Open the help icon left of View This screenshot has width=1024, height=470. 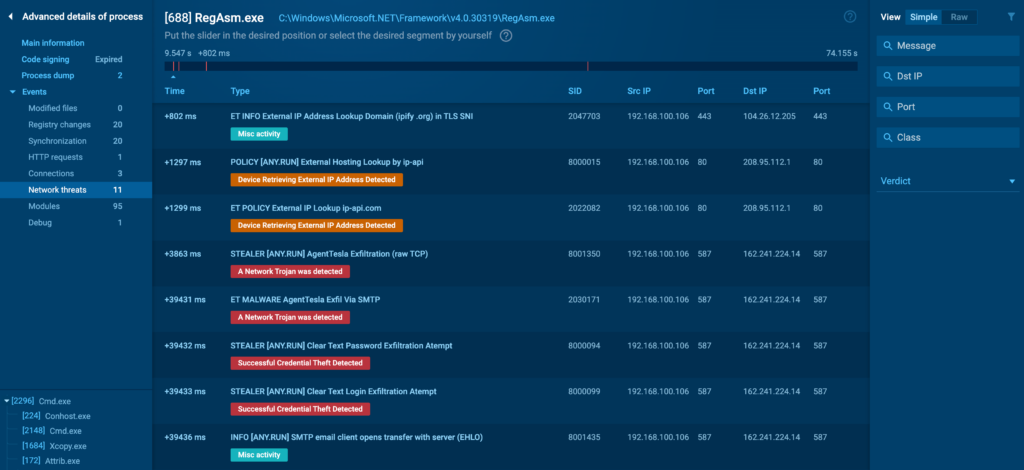pyautogui.click(x=850, y=17)
